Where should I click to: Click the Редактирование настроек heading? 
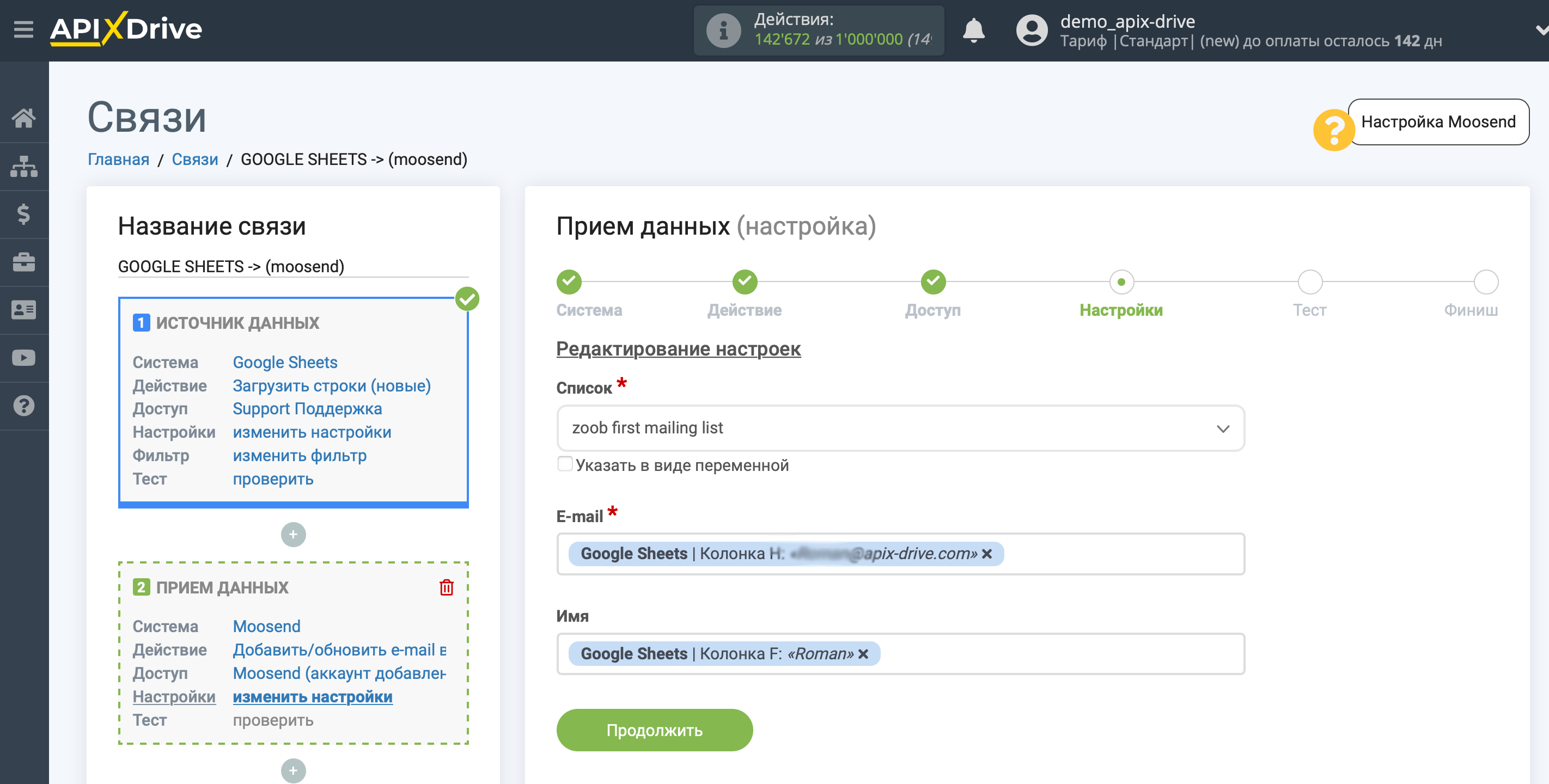pos(678,350)
